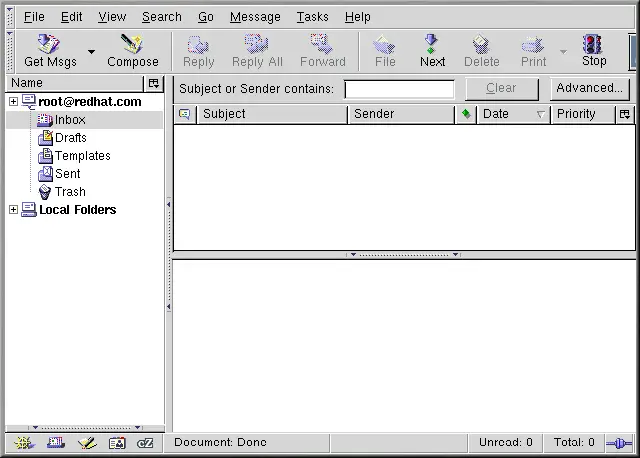
Task: Click the Advanced... search button
Action: (x=589, y=88)
